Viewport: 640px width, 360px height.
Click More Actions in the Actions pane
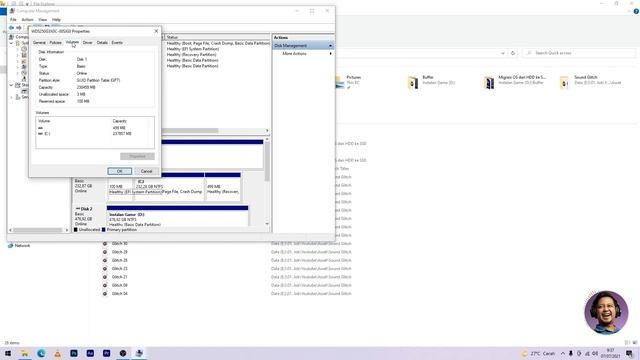[294, 53]
